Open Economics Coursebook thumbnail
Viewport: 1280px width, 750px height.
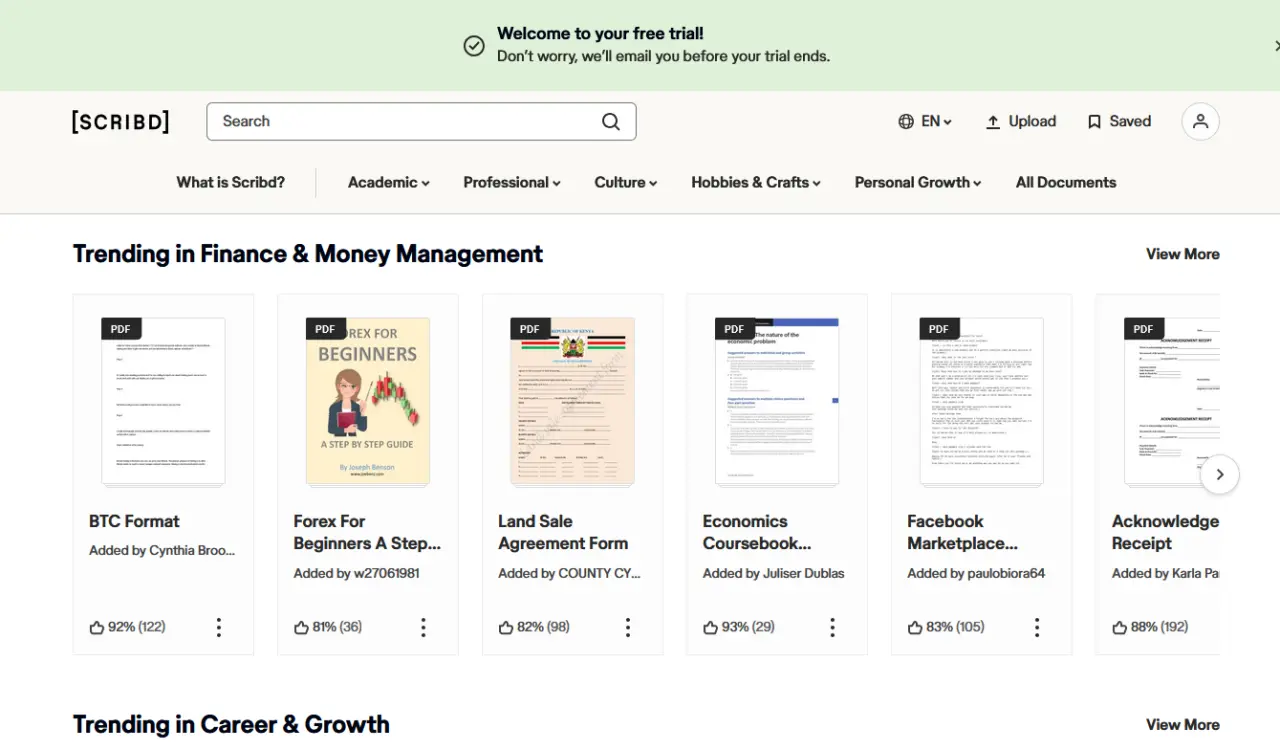point(777,402)
